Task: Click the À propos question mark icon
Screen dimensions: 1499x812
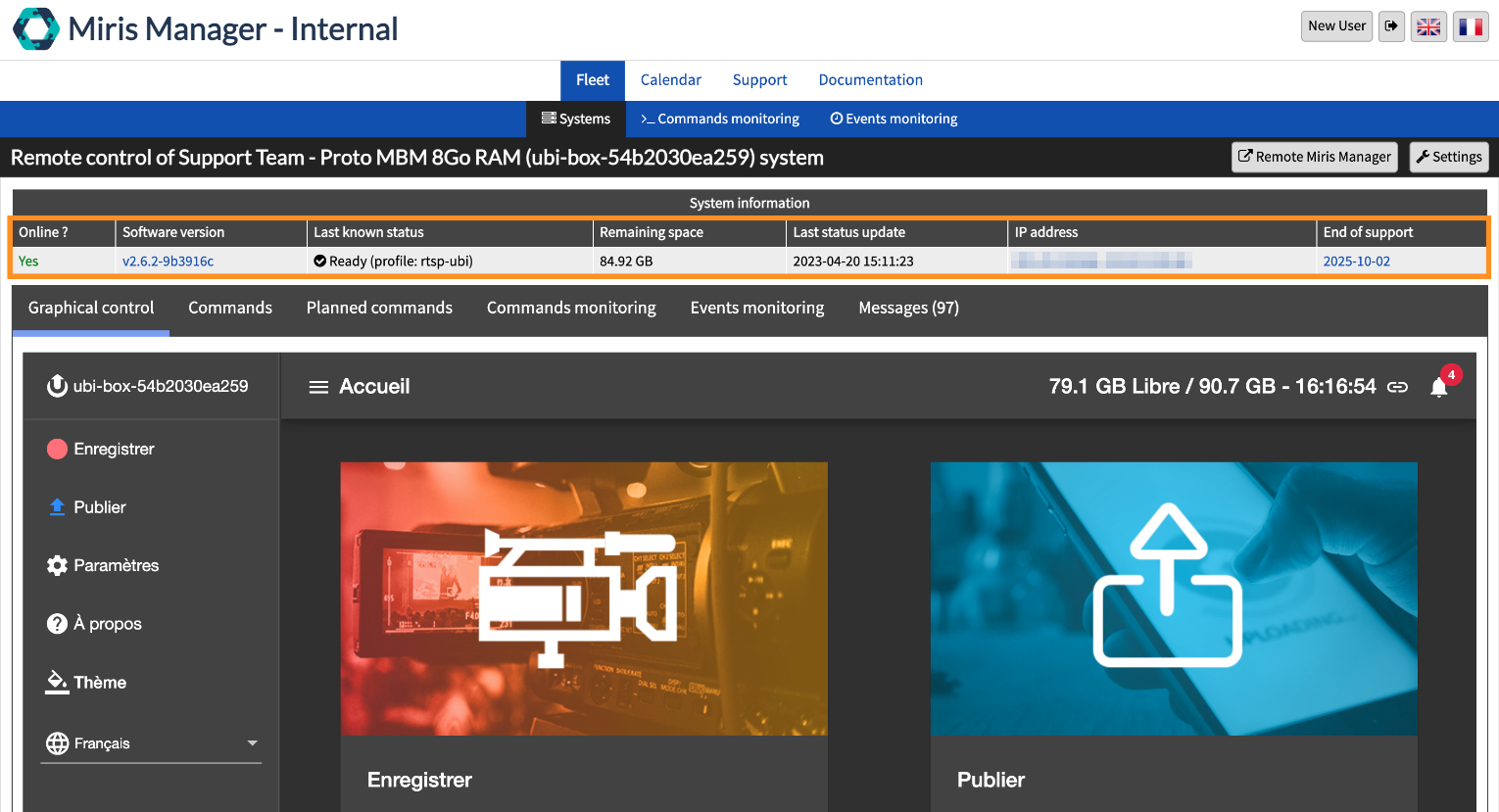Action: pyautogui.click(x=57, y=624)
